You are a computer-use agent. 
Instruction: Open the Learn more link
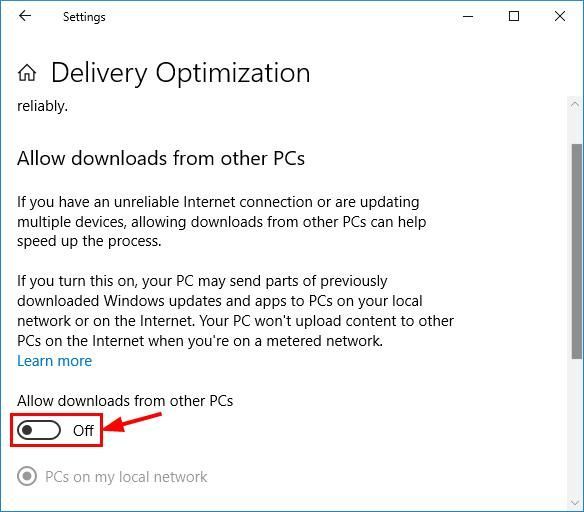(54, 361)
